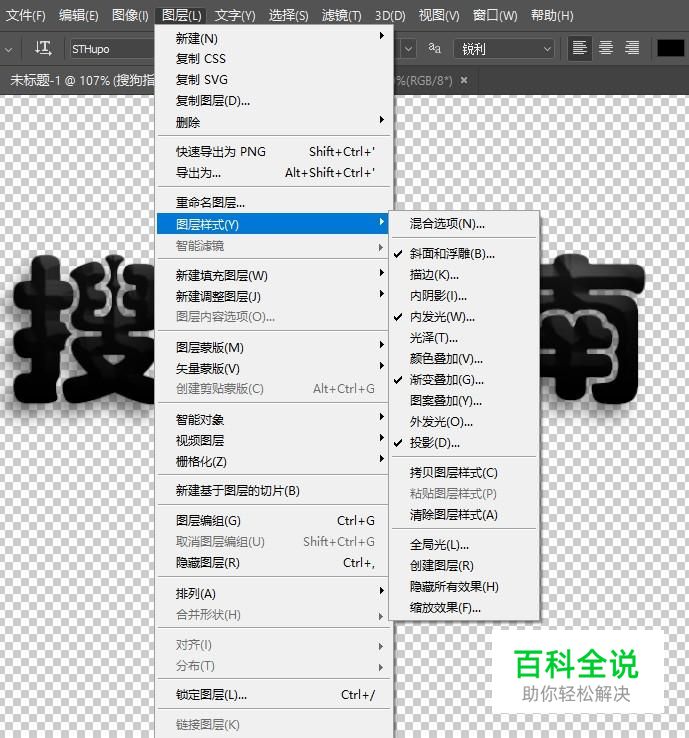
Task: Click the anti-aliasing aa icon
Action: click(434, 48)
